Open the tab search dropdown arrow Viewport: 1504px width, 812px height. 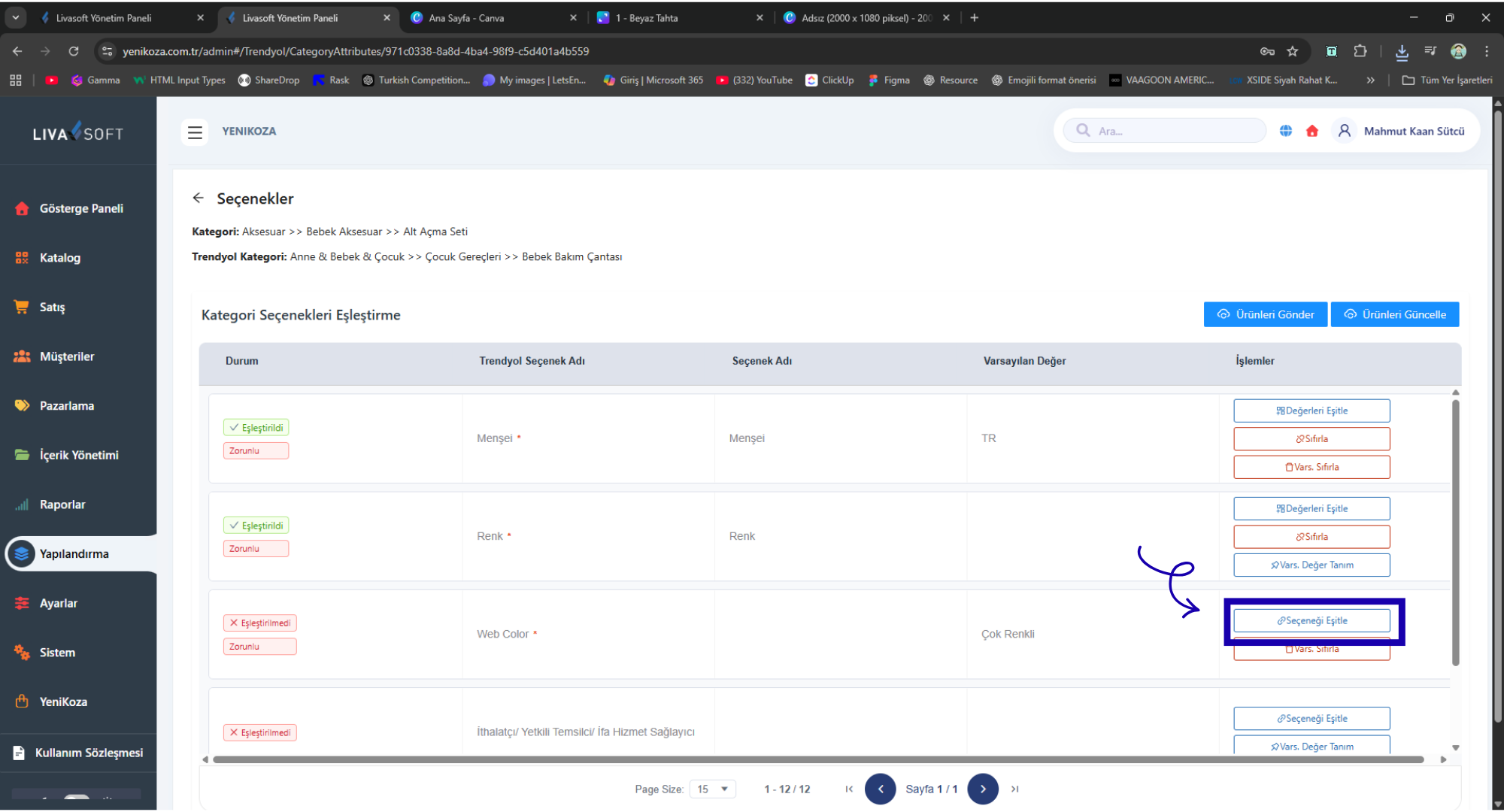pos(15,17)
